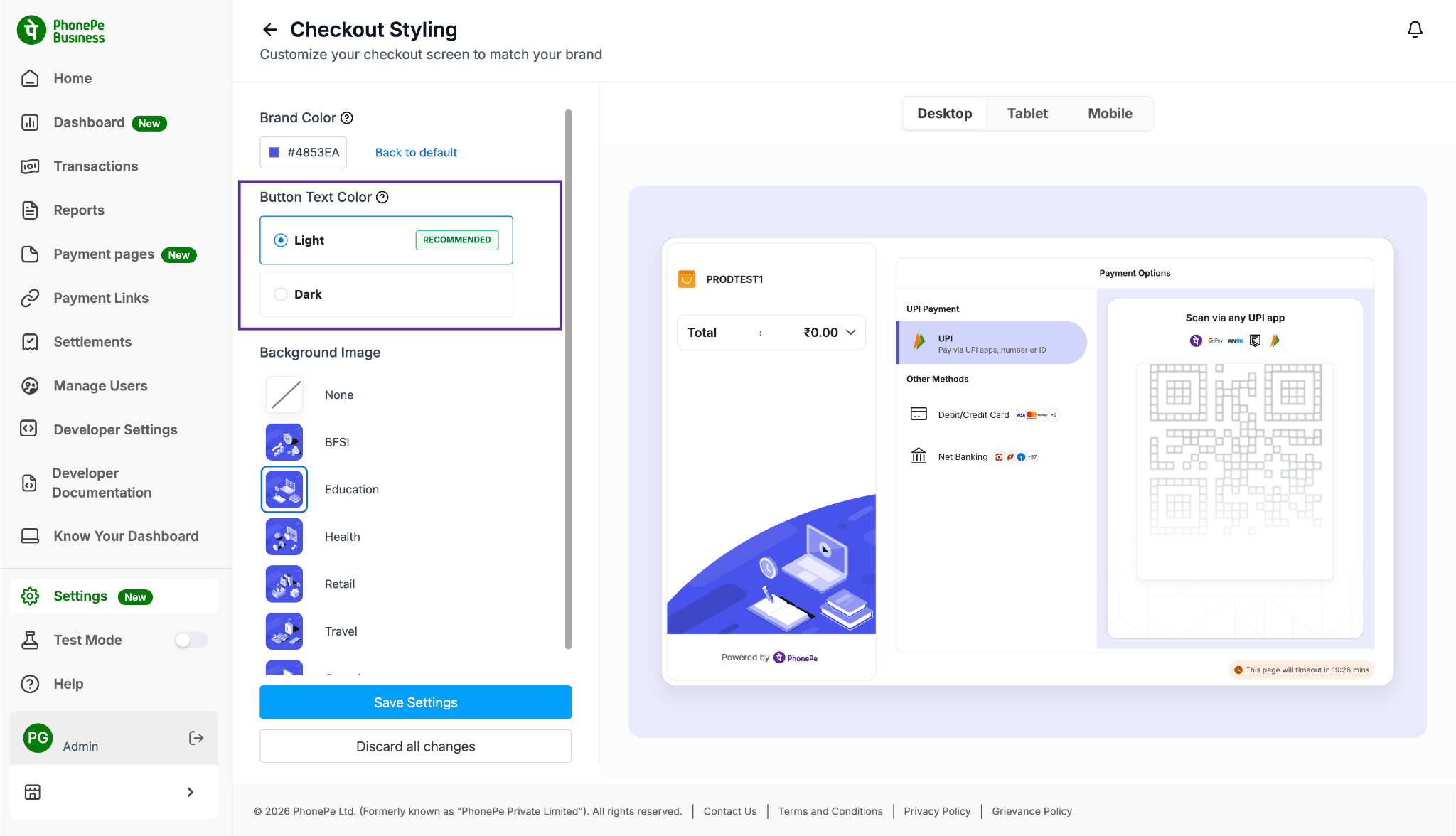Click the back arrow next to Checkout Styling

click(x=269, y=29)
